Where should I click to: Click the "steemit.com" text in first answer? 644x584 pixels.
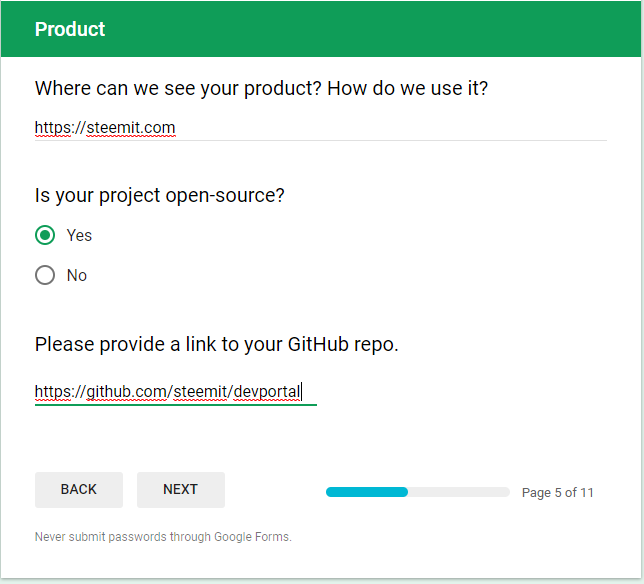tap(131, 128)
